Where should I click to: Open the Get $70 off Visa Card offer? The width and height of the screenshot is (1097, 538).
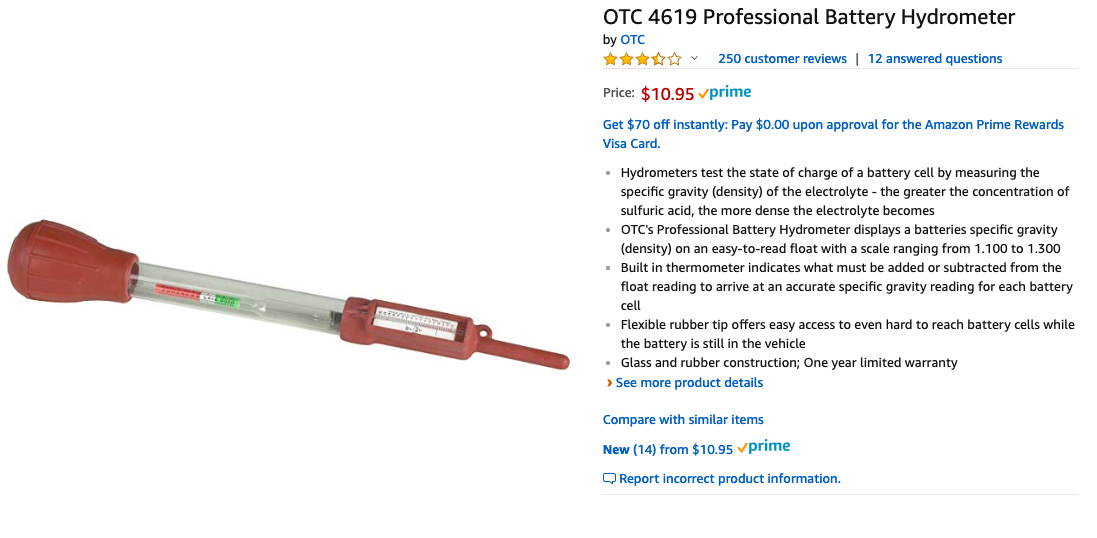[x=832, y=134]
